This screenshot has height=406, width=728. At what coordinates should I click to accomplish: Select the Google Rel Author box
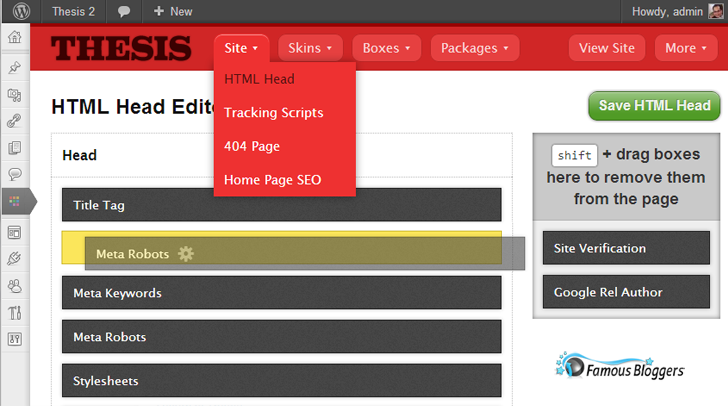coord(626,292)
